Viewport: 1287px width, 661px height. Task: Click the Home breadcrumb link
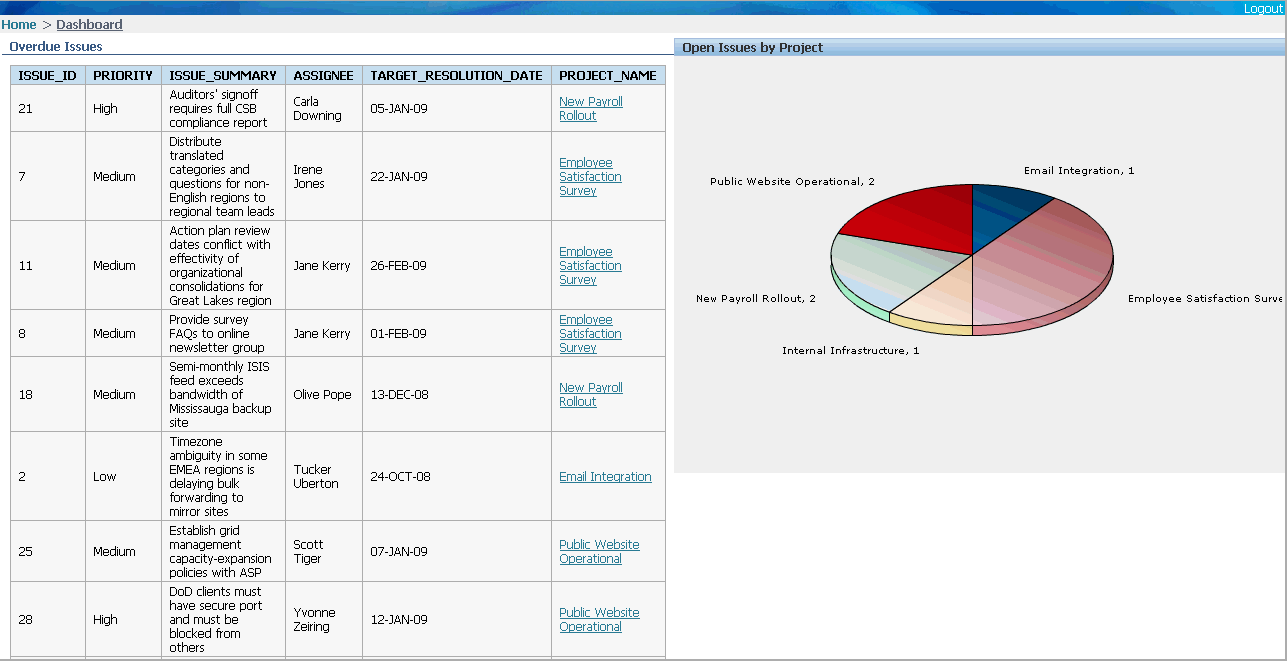19,24
